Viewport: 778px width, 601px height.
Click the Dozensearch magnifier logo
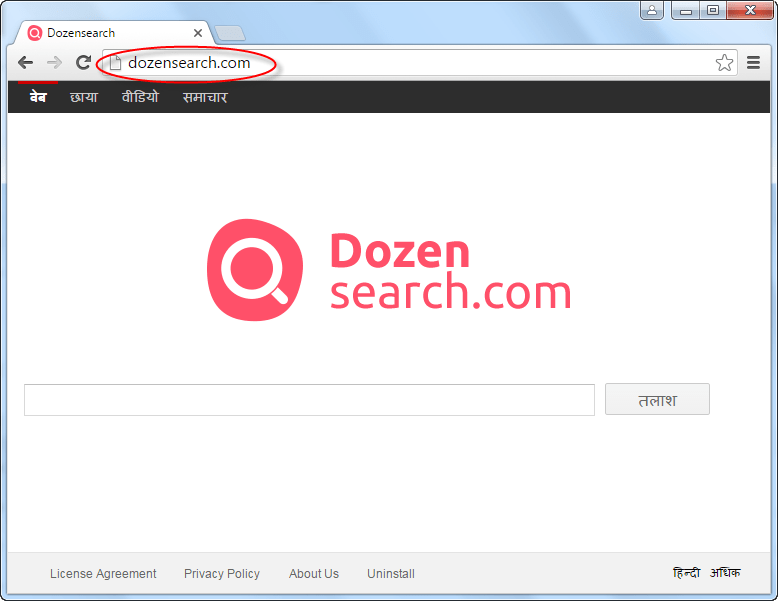(x=255, y=270)
